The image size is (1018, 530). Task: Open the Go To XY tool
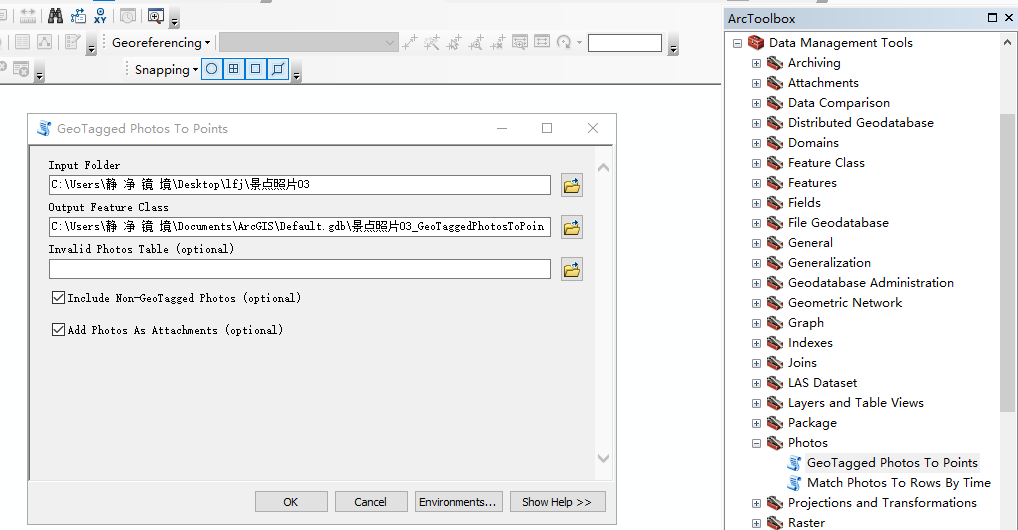point(100,16)
